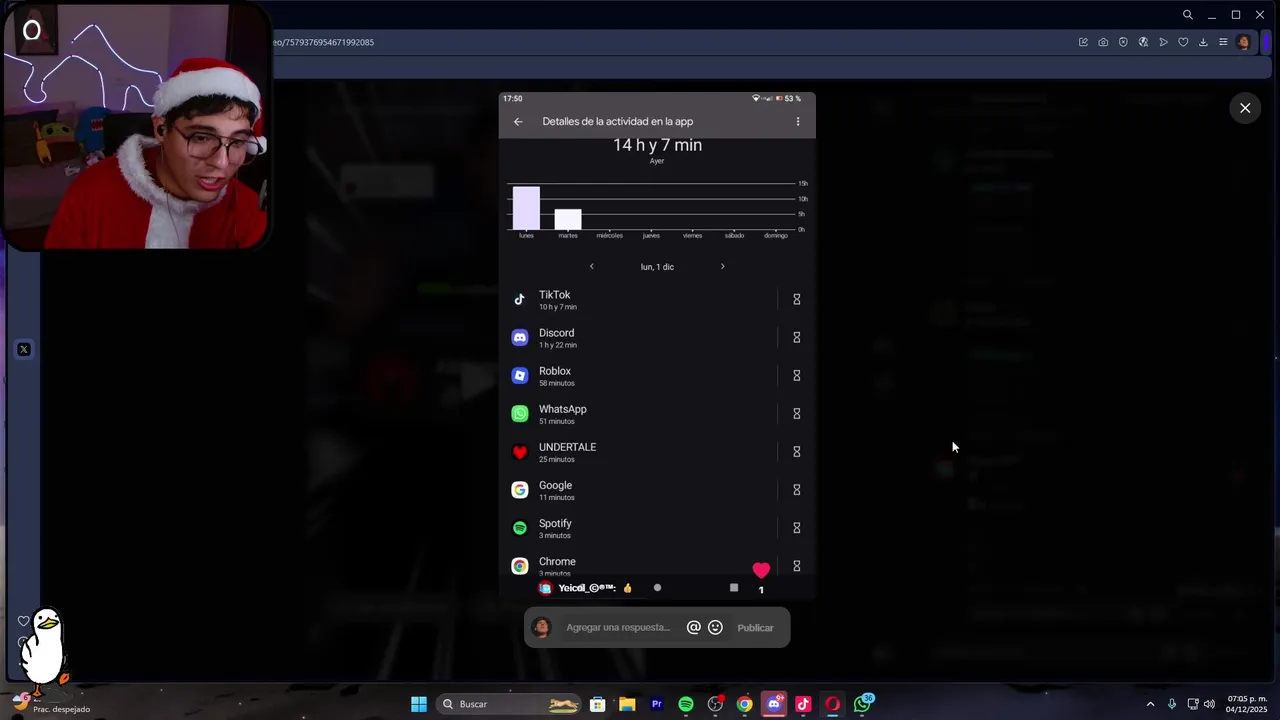Insert a mention with the @ icon
The width and height of the screenshot is (1280, 720).
coord(693,628)
